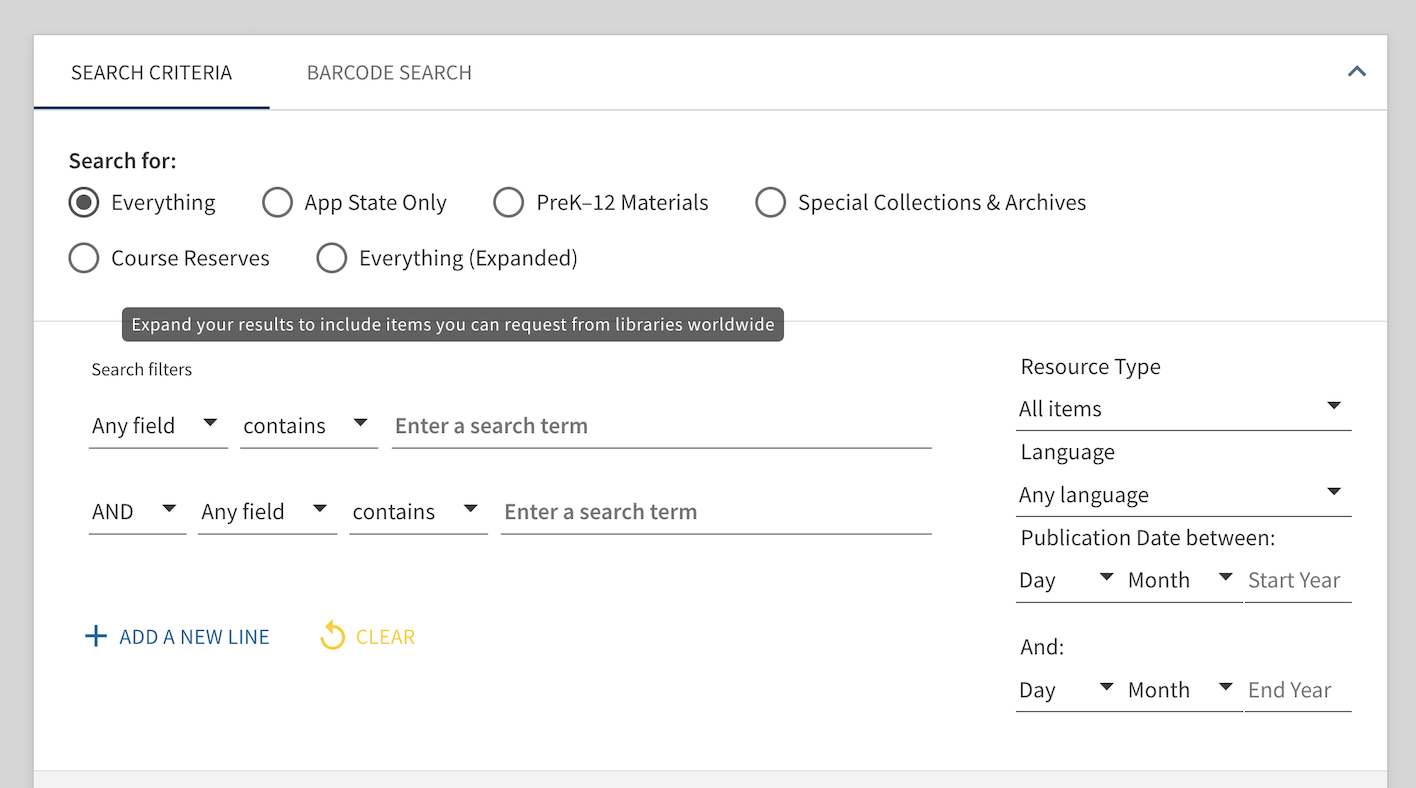Screen dimensions: 1416x788
Task: Click the End Year input field
Action: point(1298,691)
